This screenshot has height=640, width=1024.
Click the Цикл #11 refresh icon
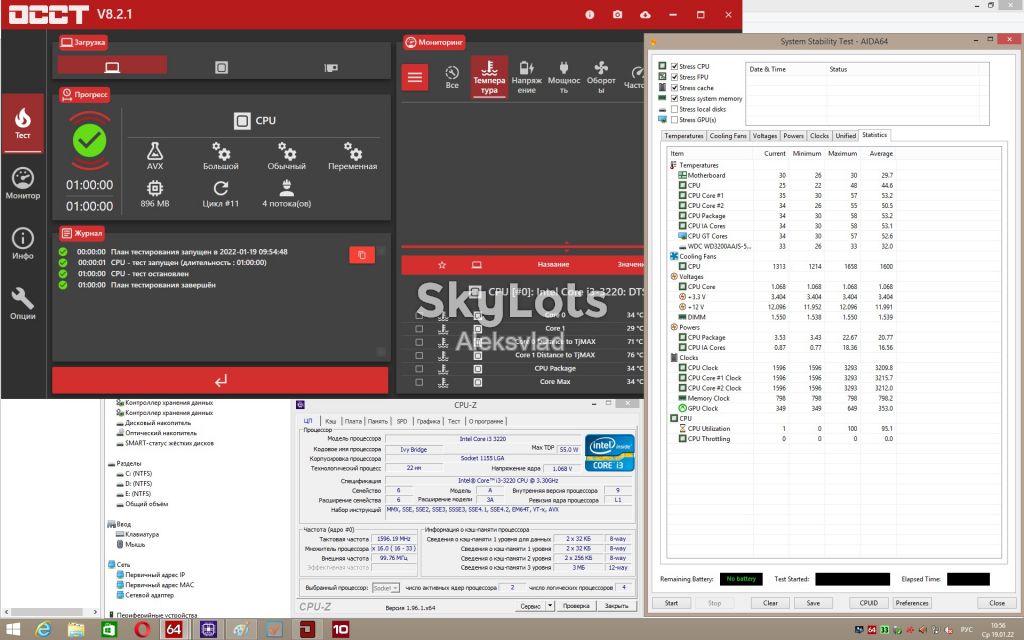point(221,189)
